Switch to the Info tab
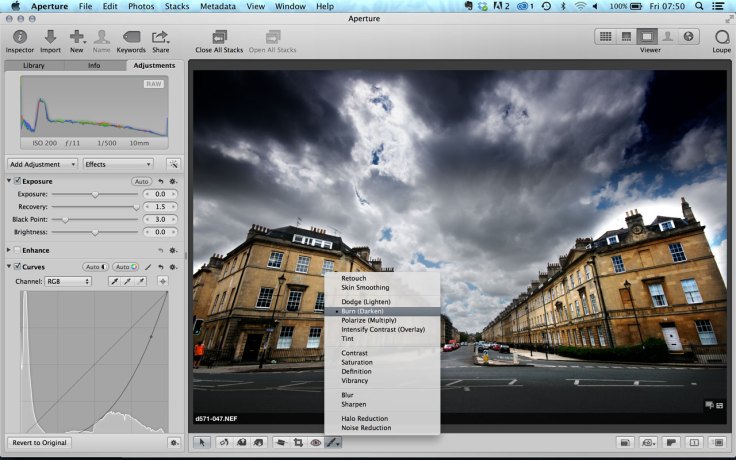This screenshot has width=736, height=460. [x=94, y=65]
